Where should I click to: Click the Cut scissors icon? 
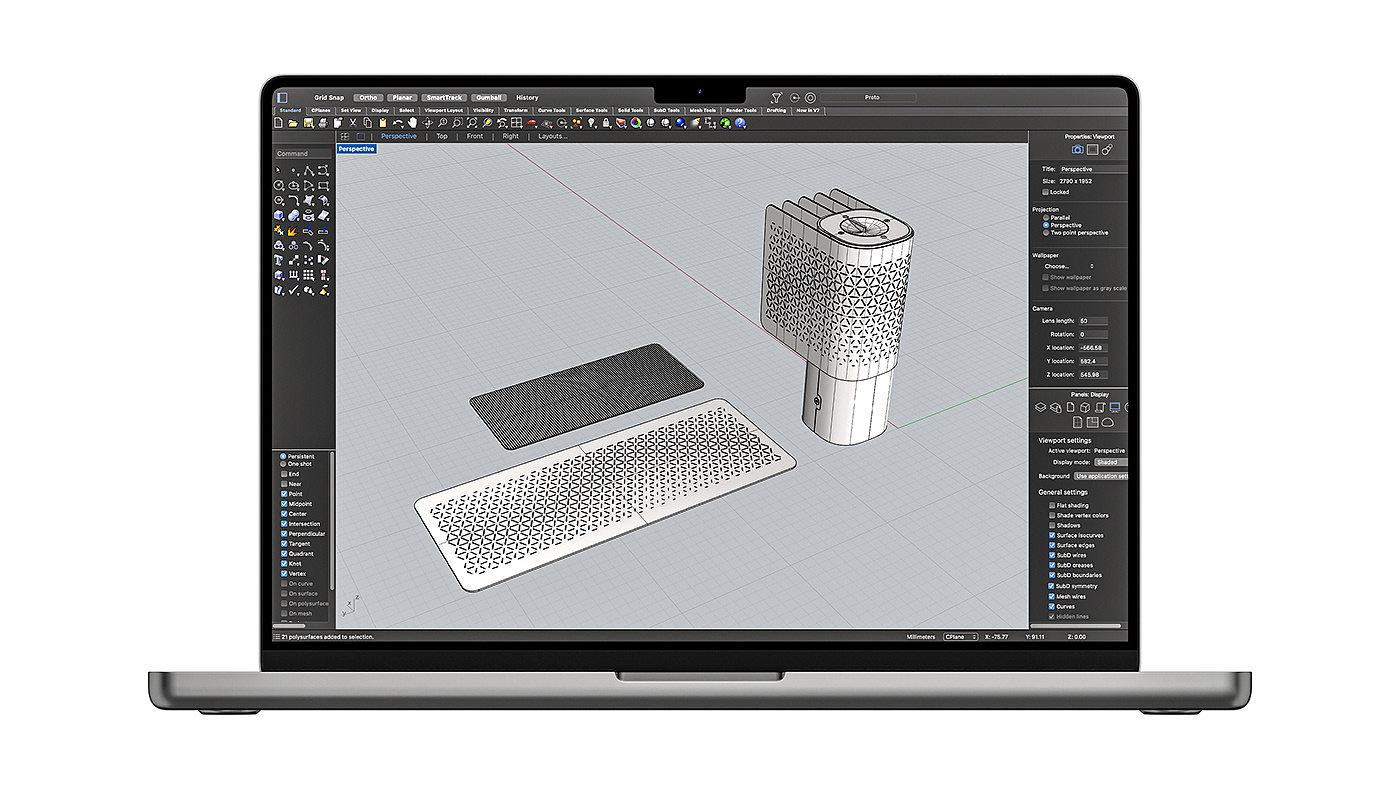(353, 122)
